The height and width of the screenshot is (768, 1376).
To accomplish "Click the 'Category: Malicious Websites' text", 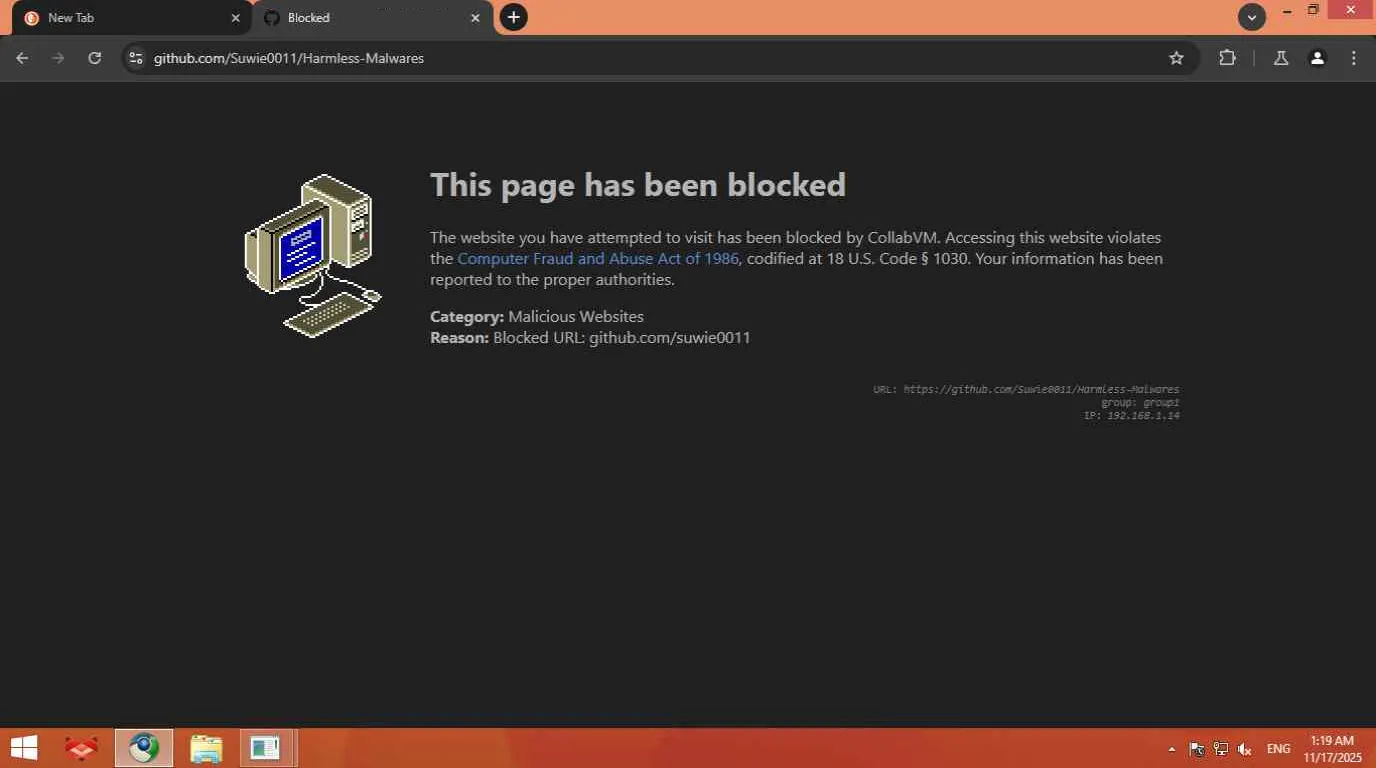I will click(x=537, y=316).
